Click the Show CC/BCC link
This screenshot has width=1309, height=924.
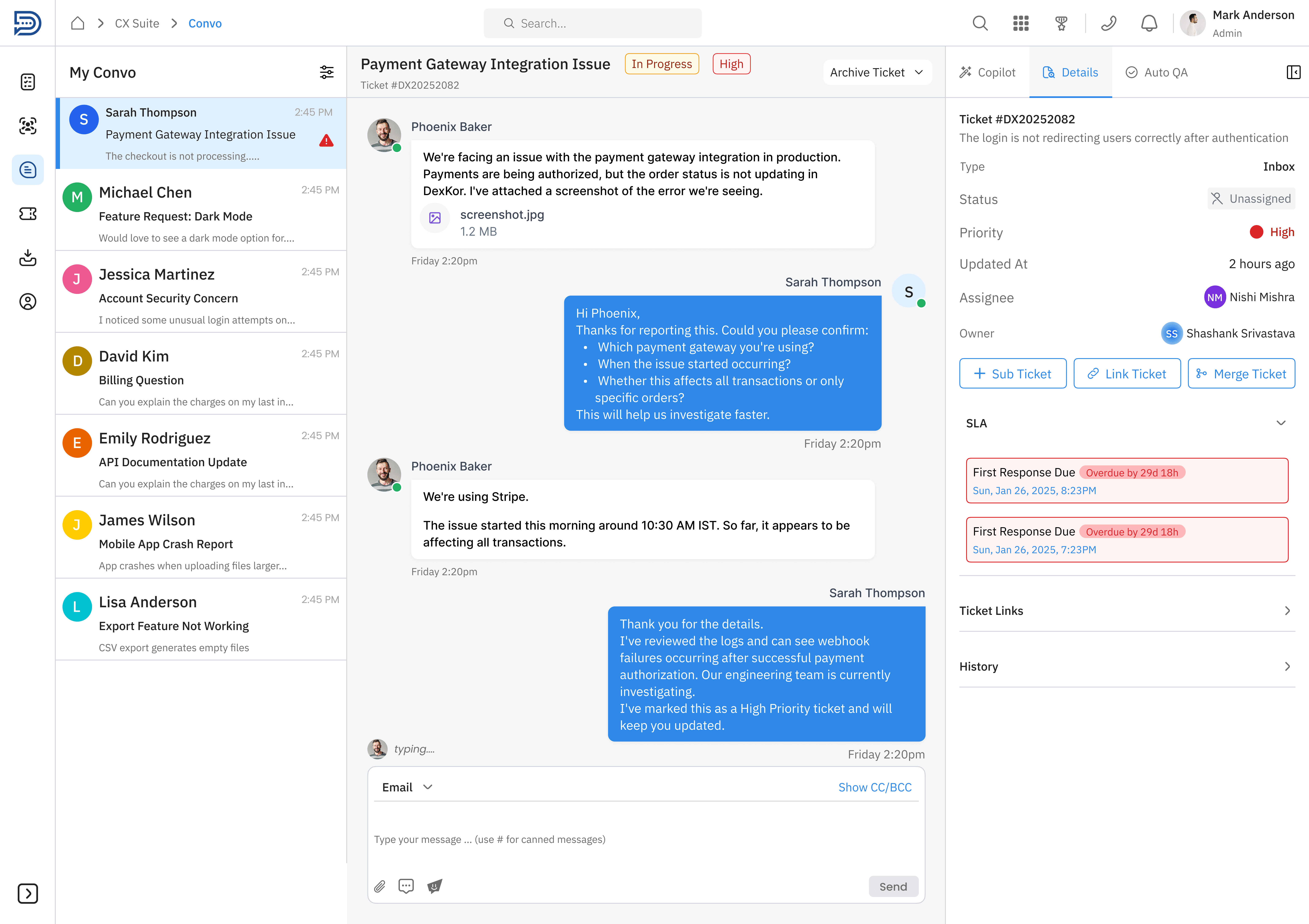875,787
